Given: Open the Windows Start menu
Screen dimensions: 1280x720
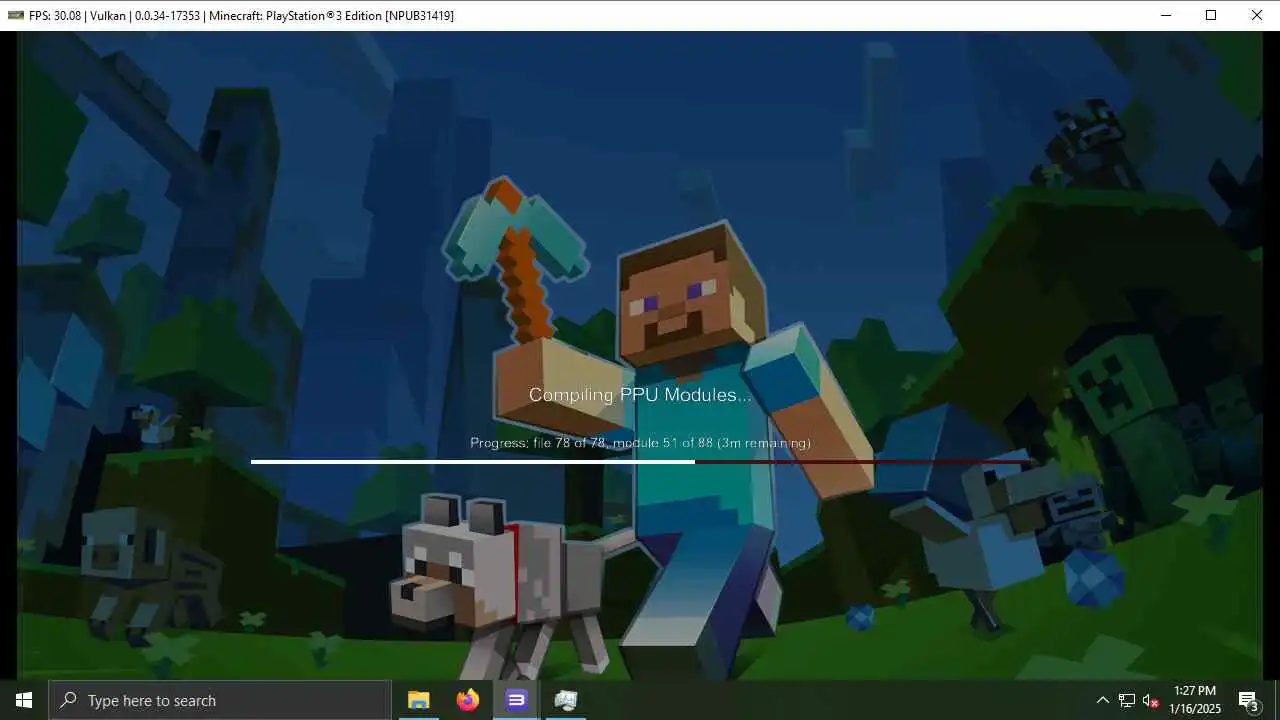Looking at the screenshot, I should point(24,700).
